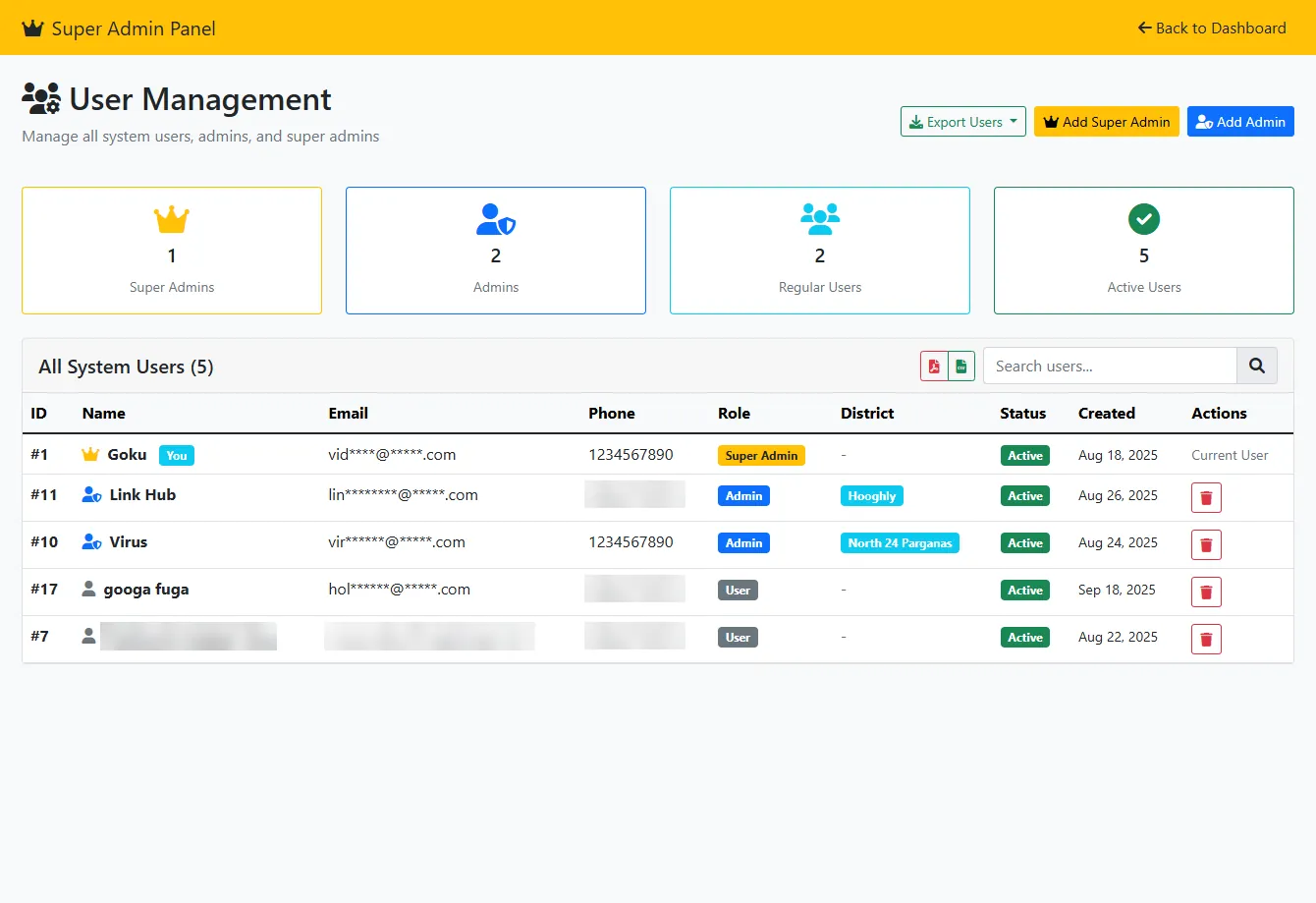Click the ID column header

pyautogui.click(x=39, y=414)
